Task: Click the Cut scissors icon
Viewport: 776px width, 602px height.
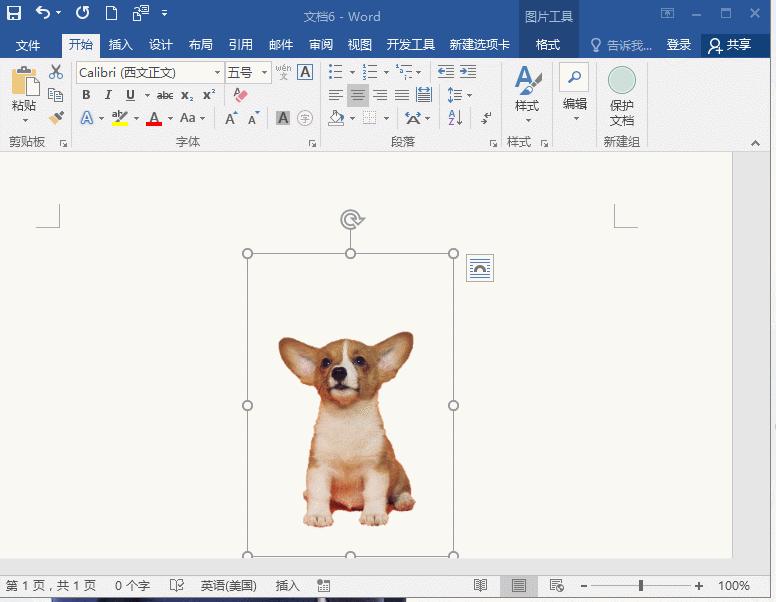Action: [x=56, y=72]
